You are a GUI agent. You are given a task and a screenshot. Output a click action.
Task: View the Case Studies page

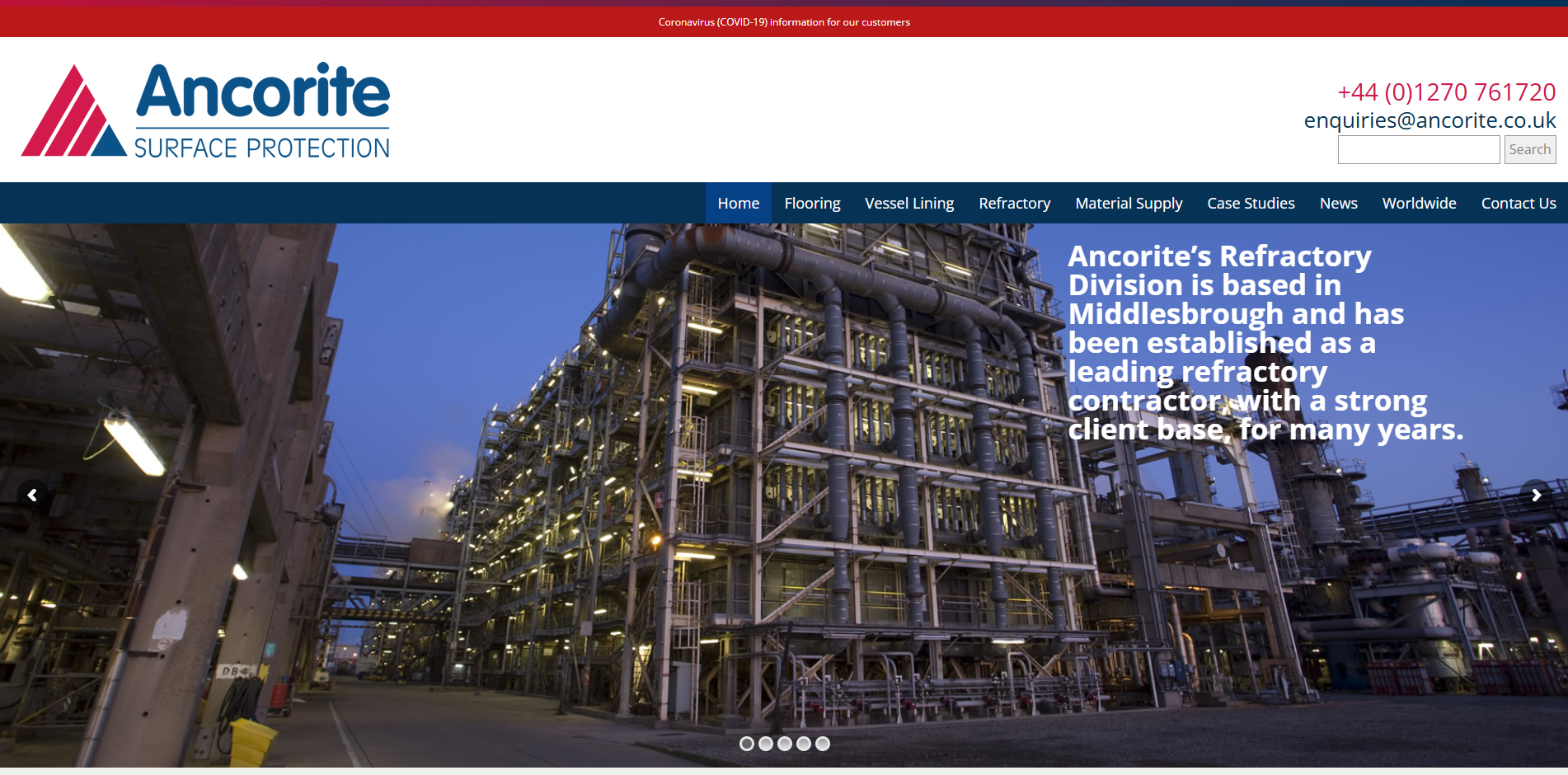1251,204
